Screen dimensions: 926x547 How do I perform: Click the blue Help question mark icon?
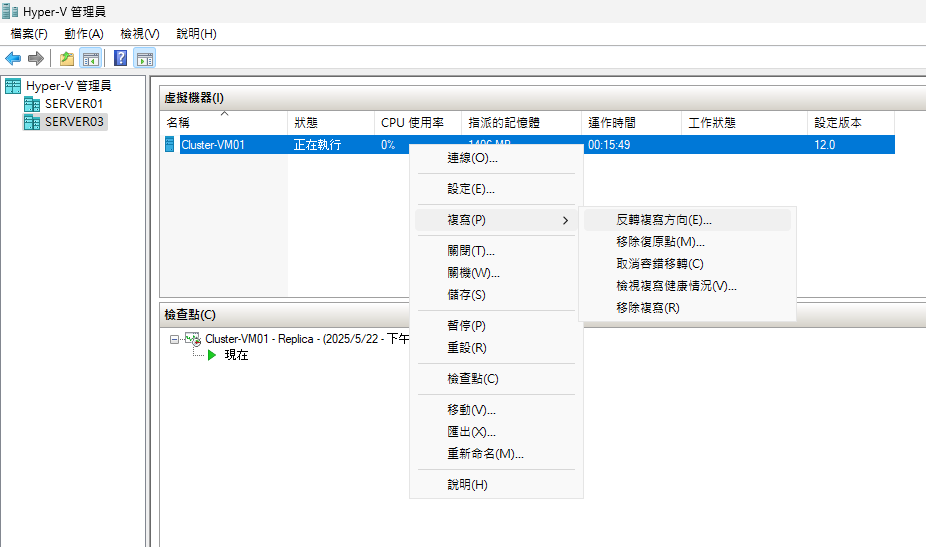pos(121,58)
